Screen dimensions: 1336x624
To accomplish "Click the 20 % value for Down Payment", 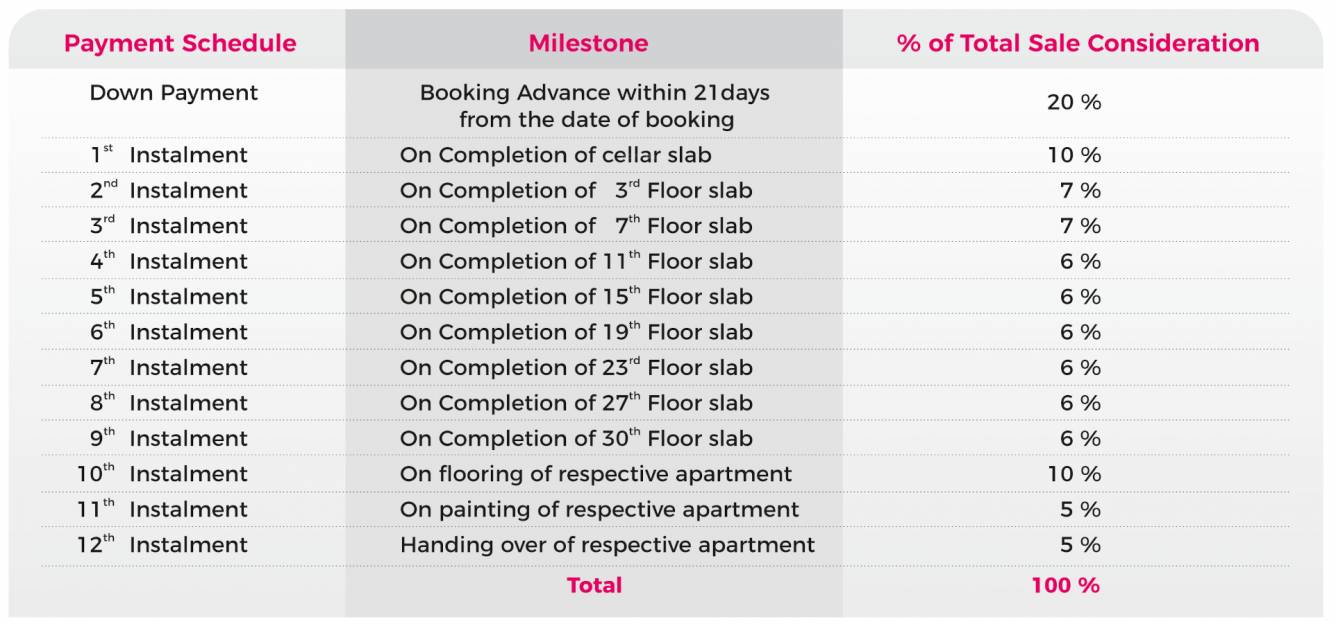I will pos(1074,102).
